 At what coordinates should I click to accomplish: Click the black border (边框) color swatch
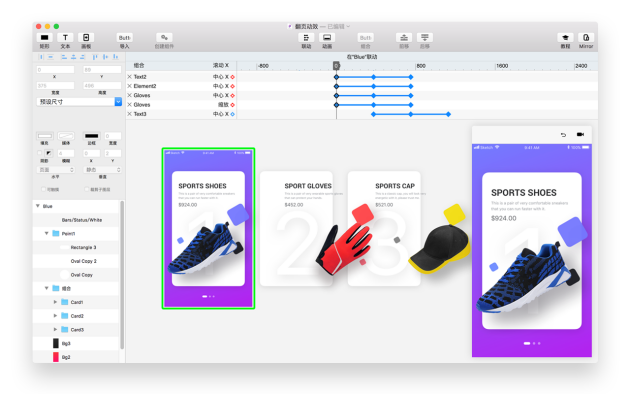(92, 136)
